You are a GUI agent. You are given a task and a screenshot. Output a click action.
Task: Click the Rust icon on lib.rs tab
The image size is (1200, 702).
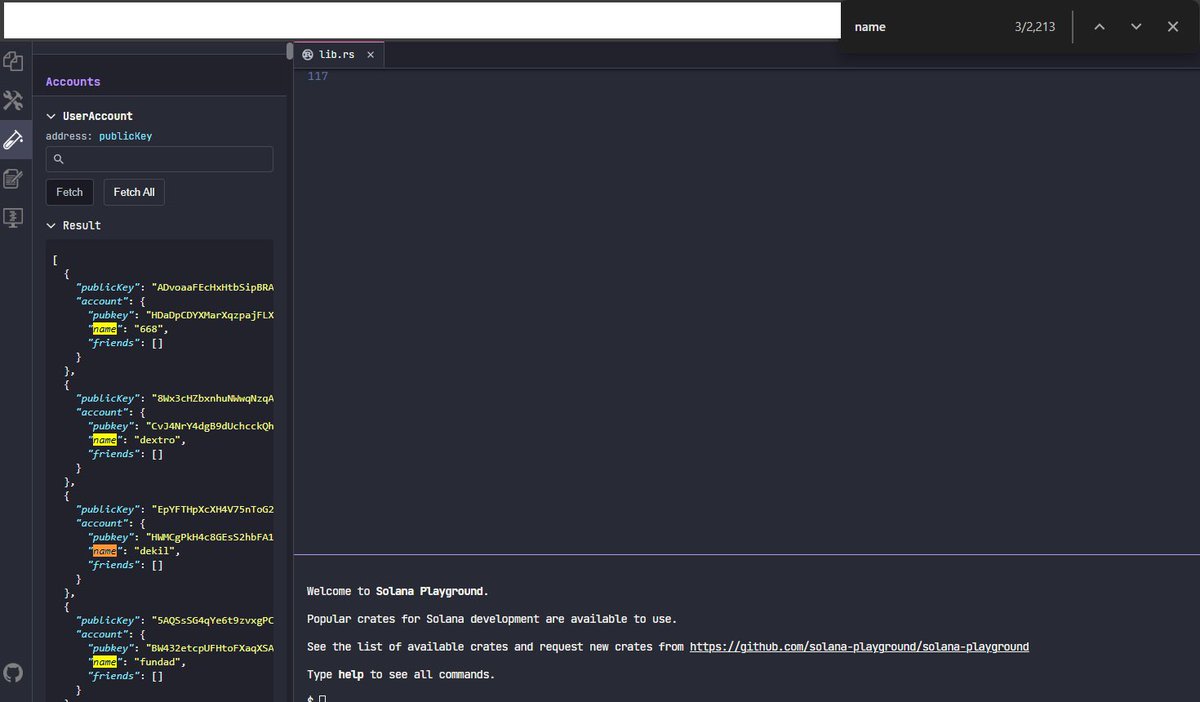[308, 54]
